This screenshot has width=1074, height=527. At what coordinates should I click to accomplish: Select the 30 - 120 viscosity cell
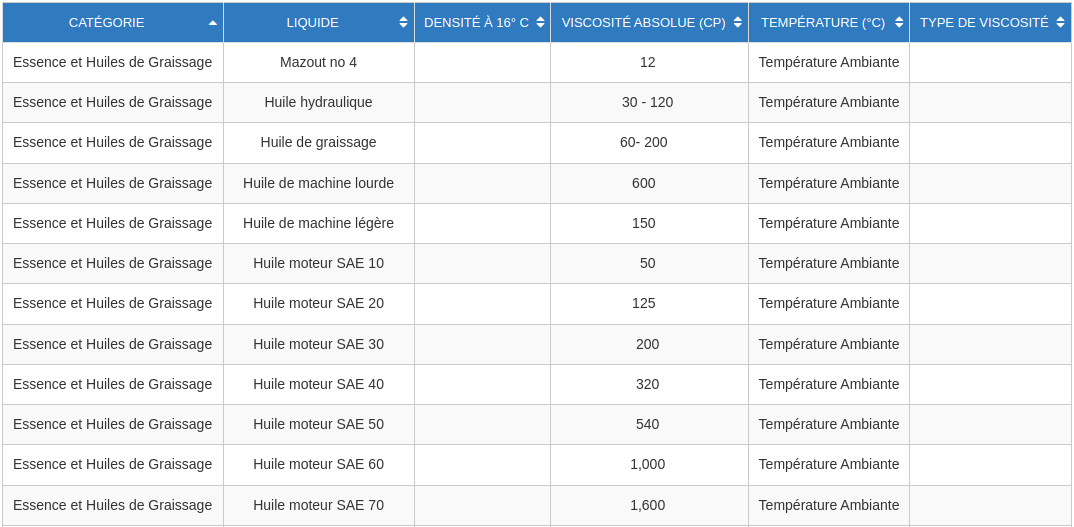click(x=649, y=102)
